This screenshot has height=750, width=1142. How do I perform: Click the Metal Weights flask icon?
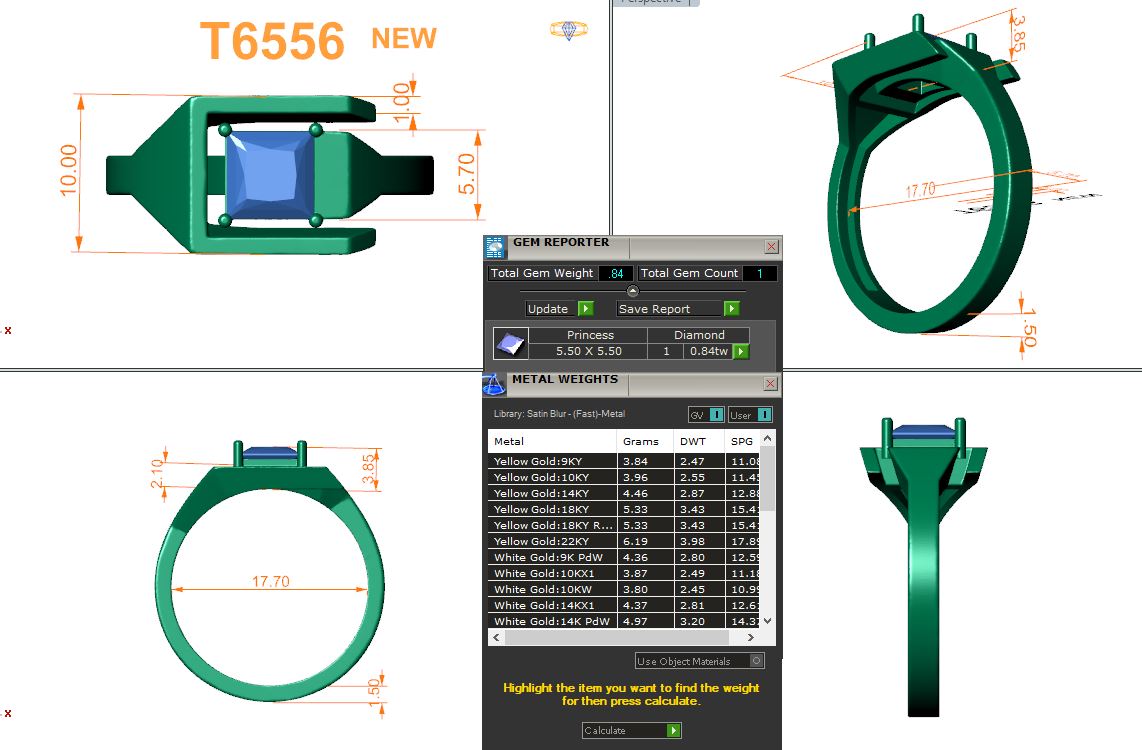pos(494,384)
